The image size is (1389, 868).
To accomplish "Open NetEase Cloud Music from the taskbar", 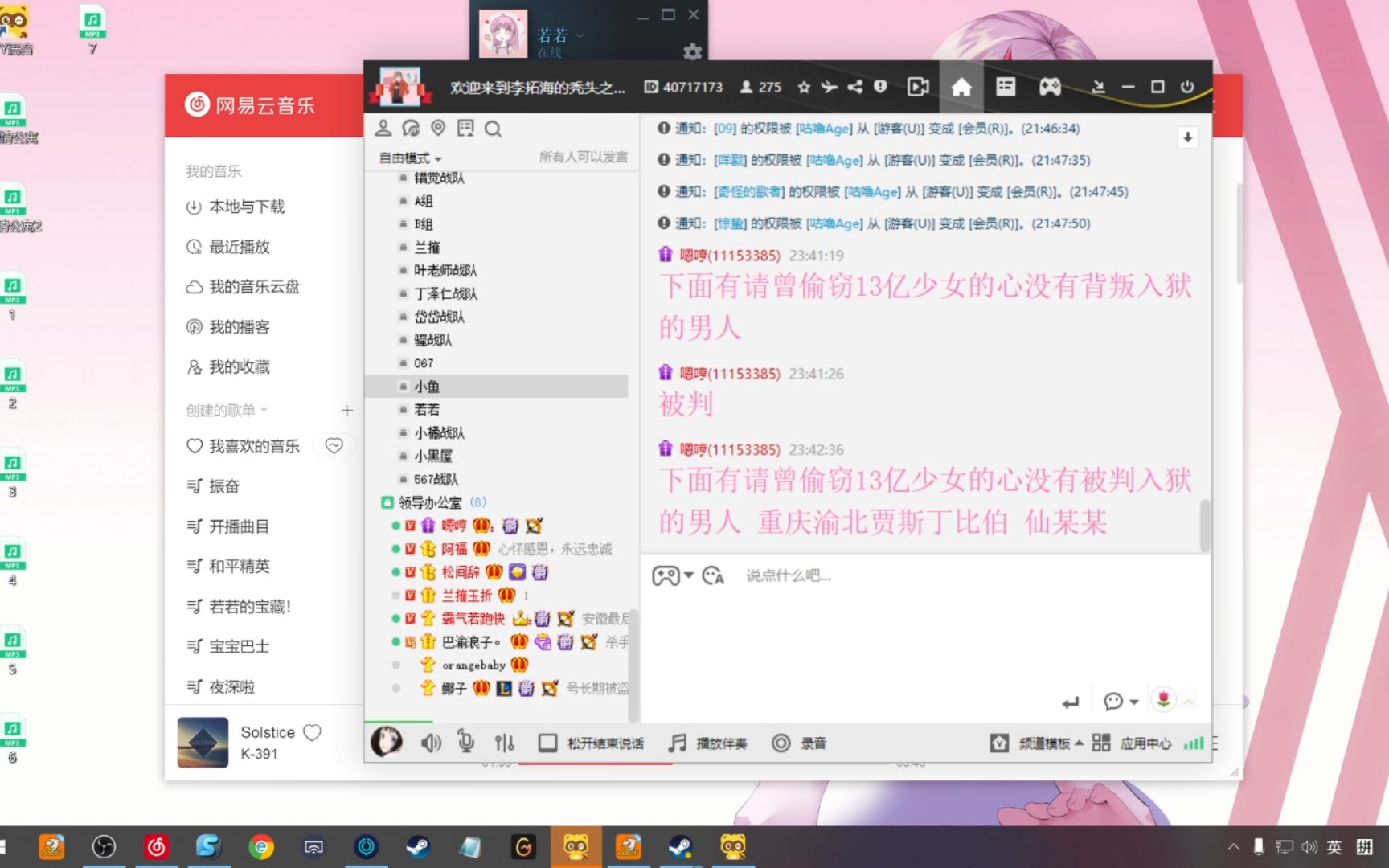I will coord(157,846).
